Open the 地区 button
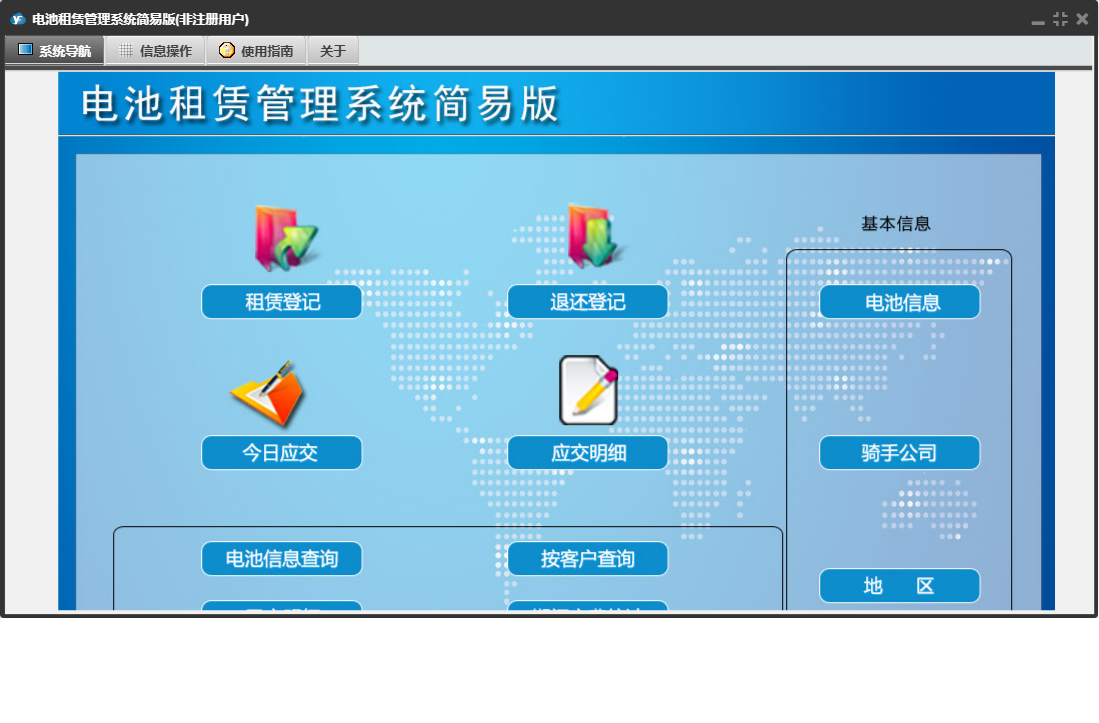The height and width of the screenshot is (723, 1099). (900, 586)
